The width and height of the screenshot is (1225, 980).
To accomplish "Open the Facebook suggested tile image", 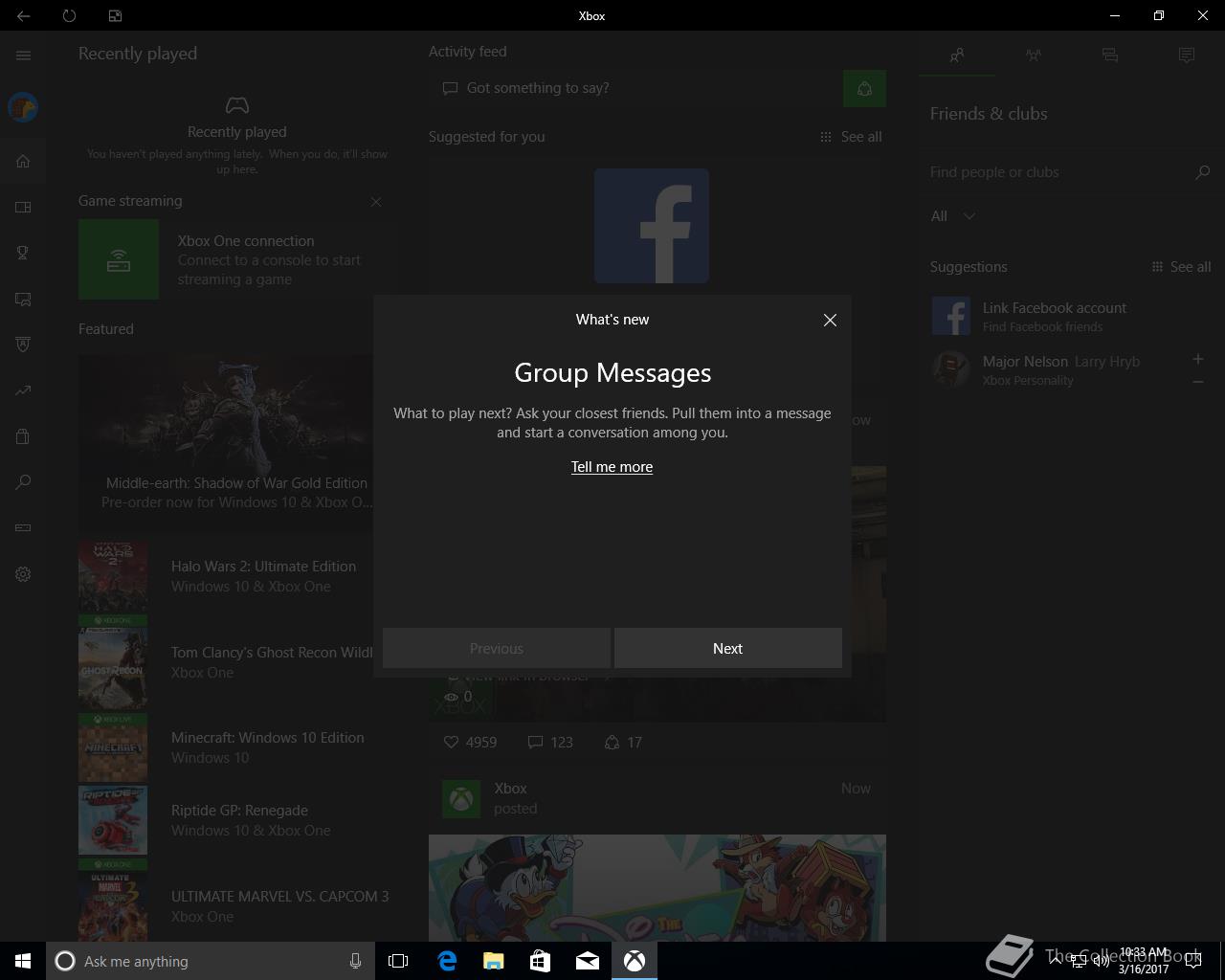I will click(x=652, y=226).
